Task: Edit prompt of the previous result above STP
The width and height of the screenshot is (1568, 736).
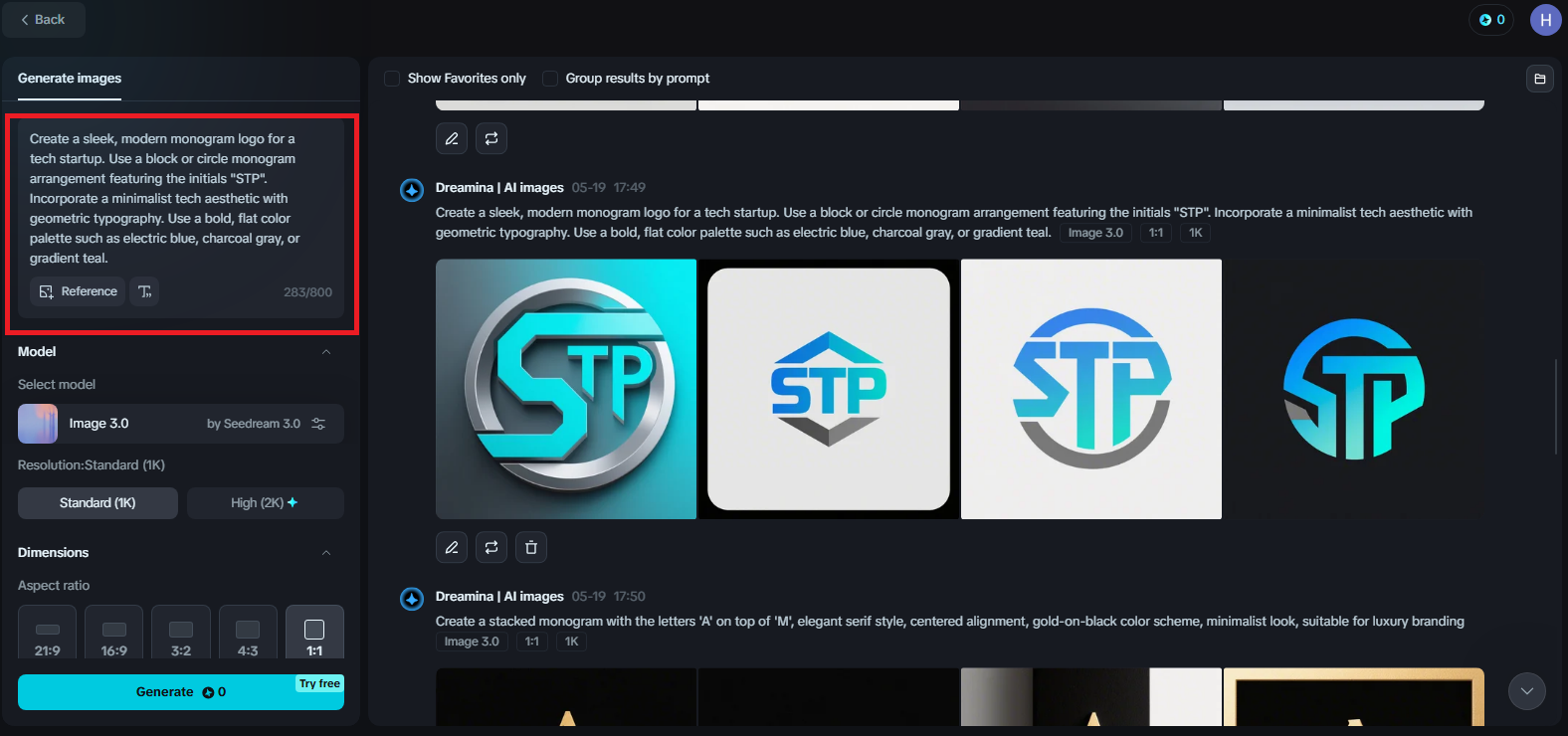Action: tap(452, 138)
